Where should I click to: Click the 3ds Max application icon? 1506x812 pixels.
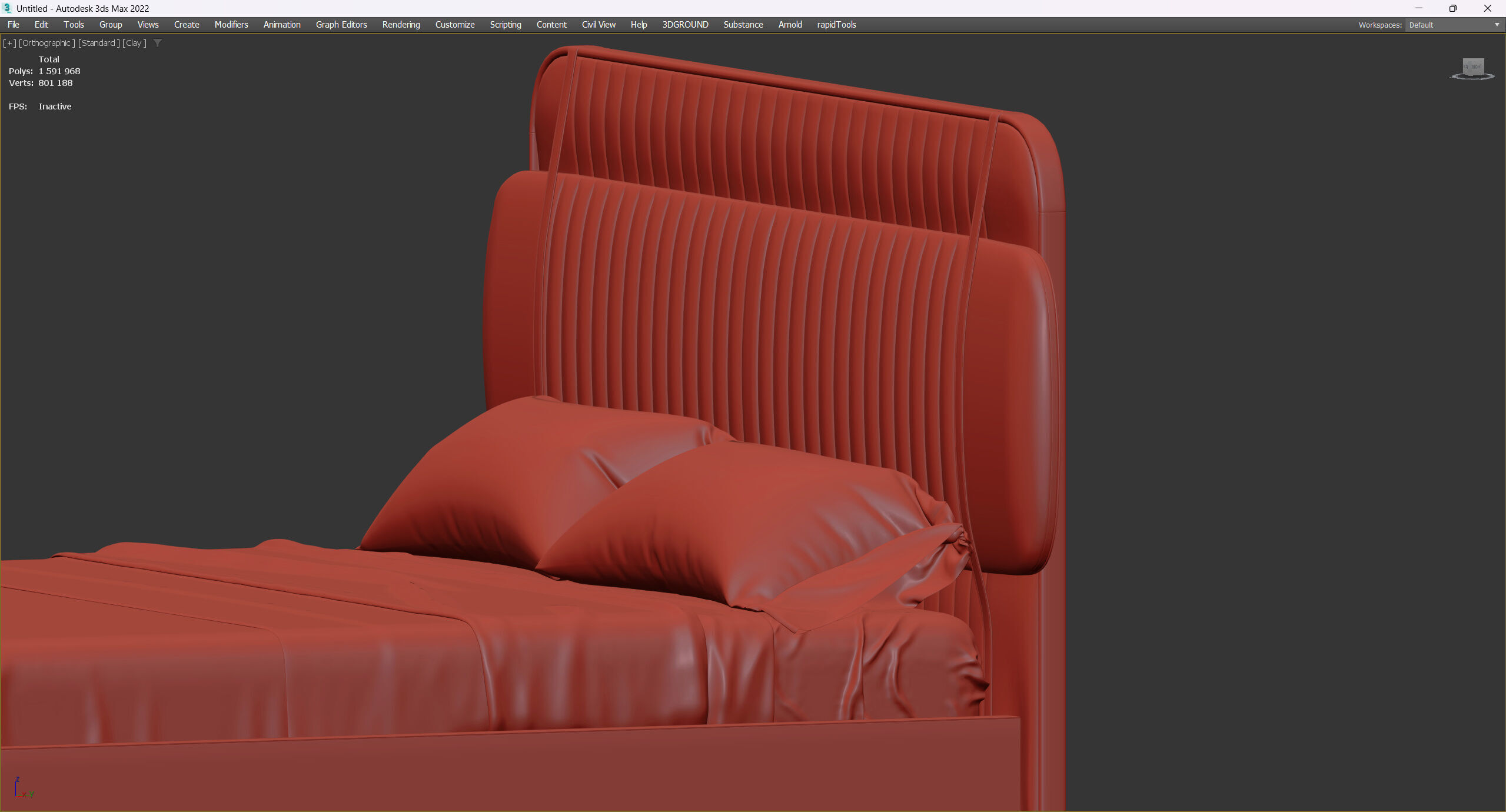pos(7,8)
